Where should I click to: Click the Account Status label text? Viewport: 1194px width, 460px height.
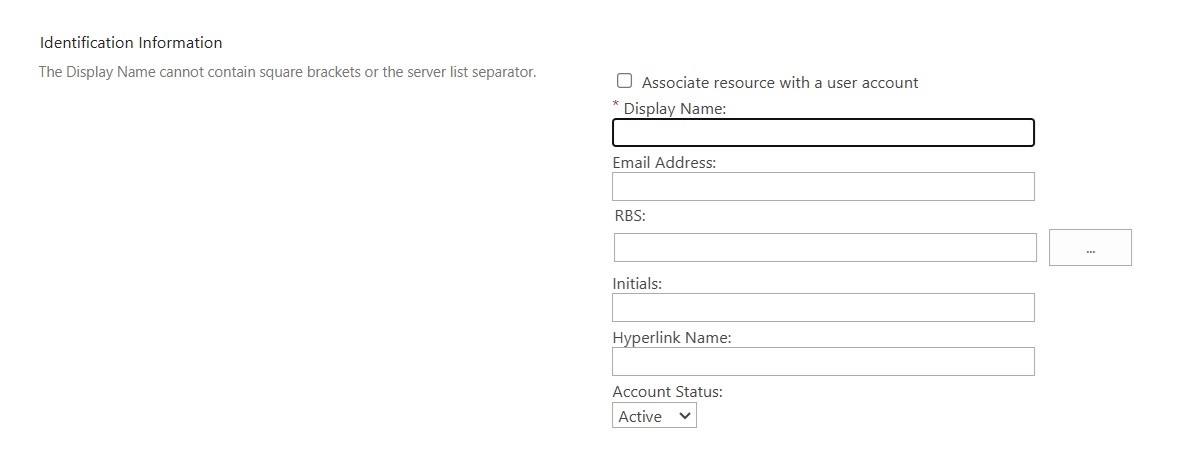pyautogui.click(x=667, y=392)
